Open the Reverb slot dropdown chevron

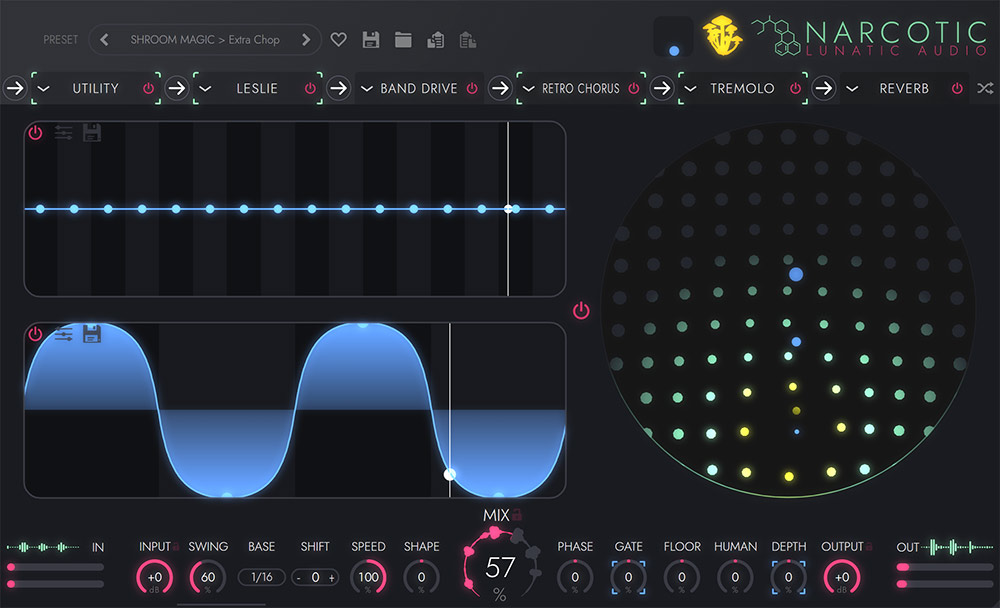click(852, 88)
